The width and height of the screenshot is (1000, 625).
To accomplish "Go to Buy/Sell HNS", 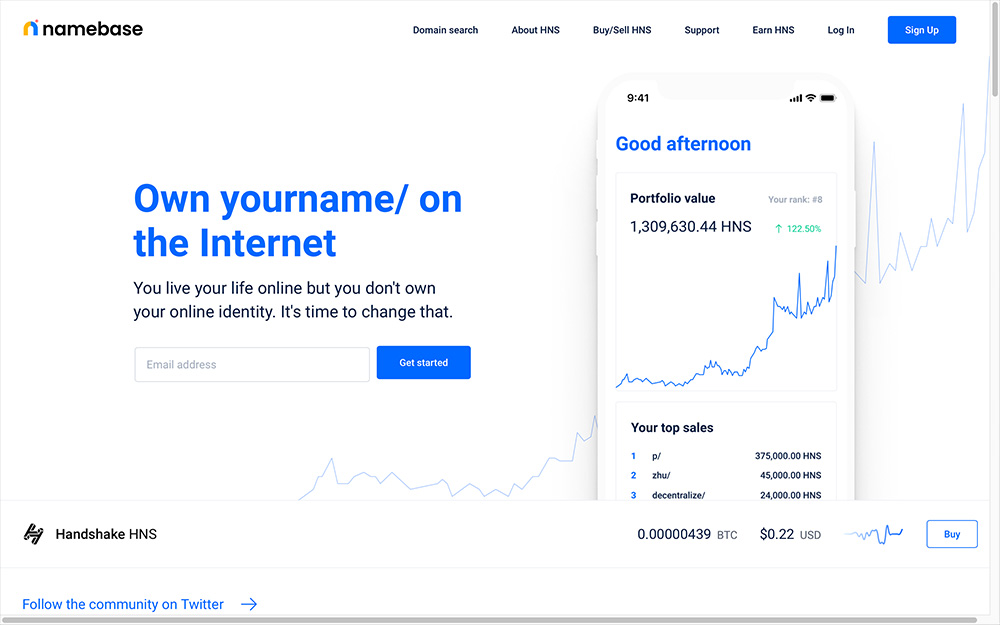I will [622, 30].
